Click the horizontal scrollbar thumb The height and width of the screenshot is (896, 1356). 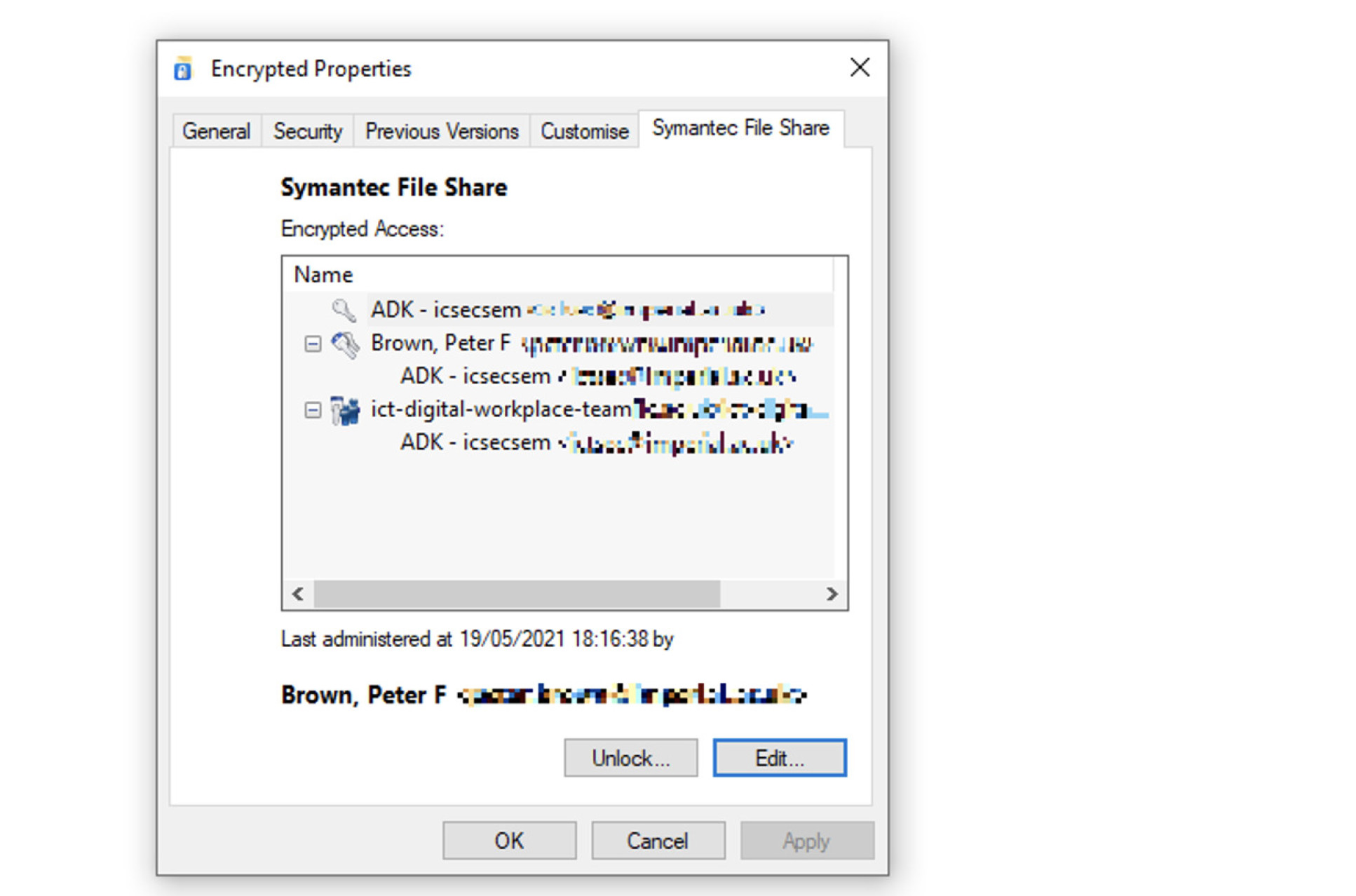point(517,595)
